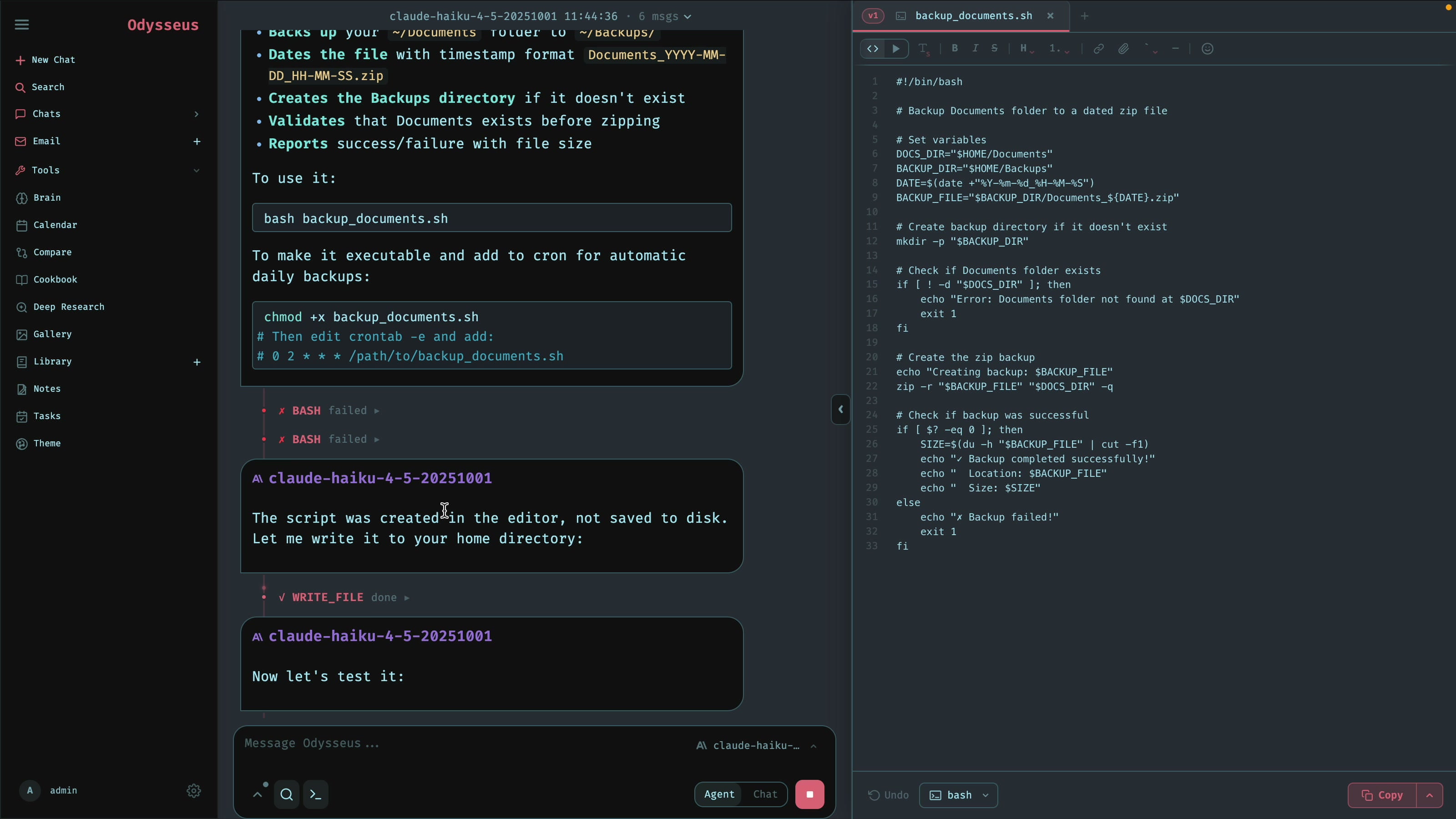1456x819 pixels.
Task: Toggle strikethrough formatting
Action: coord(995,49)
